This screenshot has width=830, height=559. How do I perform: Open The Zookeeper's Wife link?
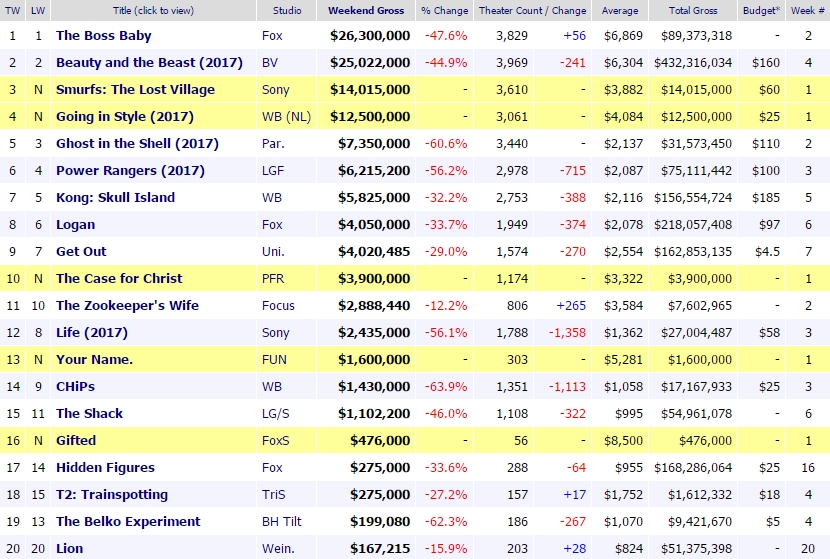tap(128, 305)
